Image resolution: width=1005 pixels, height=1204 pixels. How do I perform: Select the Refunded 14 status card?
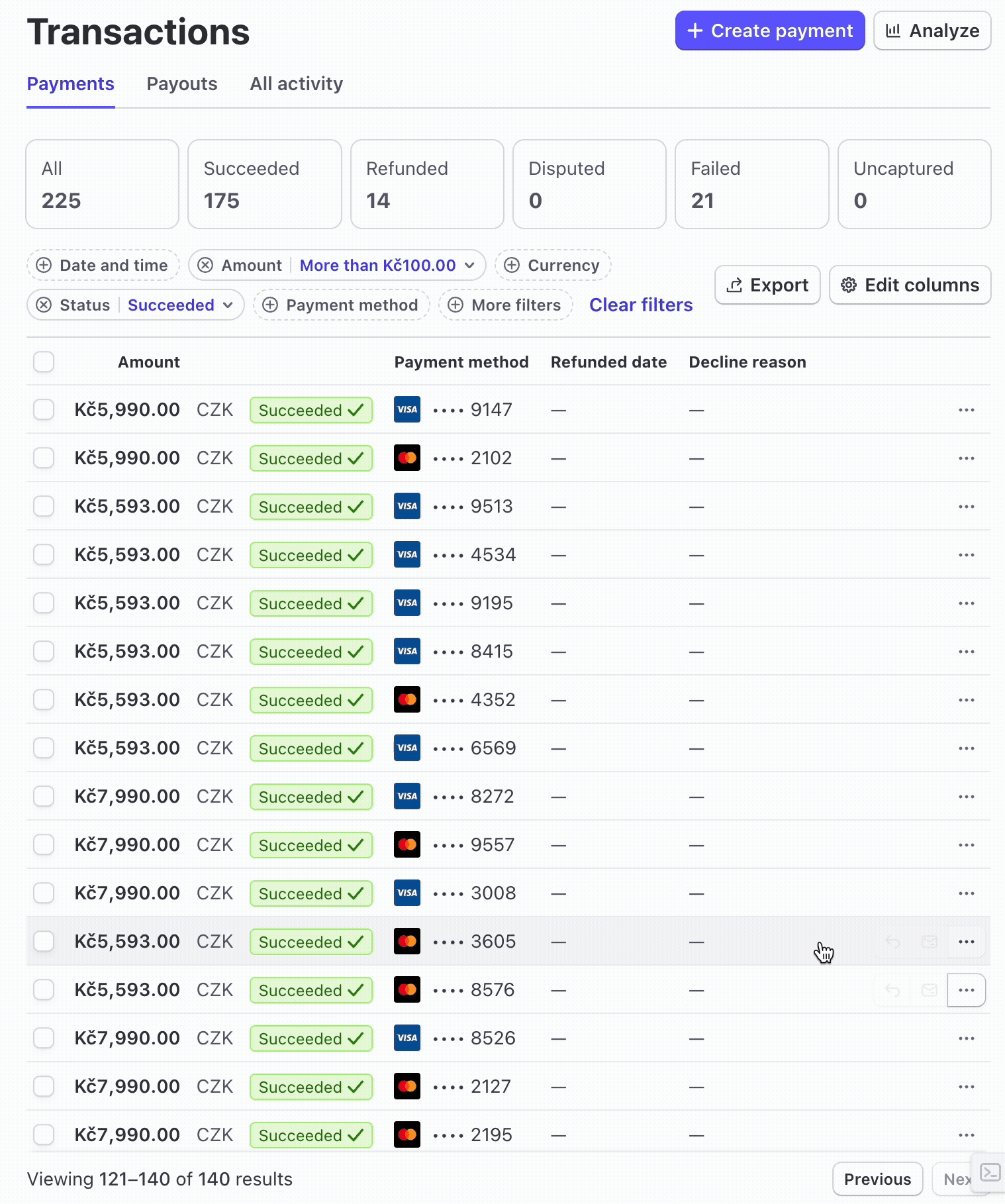click(427, 184)
